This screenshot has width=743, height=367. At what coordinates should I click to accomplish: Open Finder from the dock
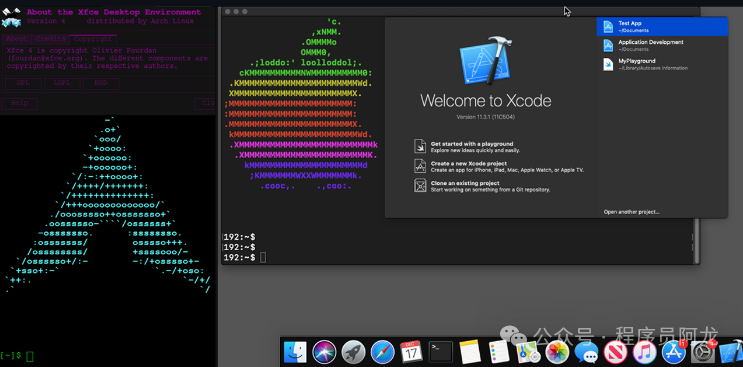tap(295, 352)
